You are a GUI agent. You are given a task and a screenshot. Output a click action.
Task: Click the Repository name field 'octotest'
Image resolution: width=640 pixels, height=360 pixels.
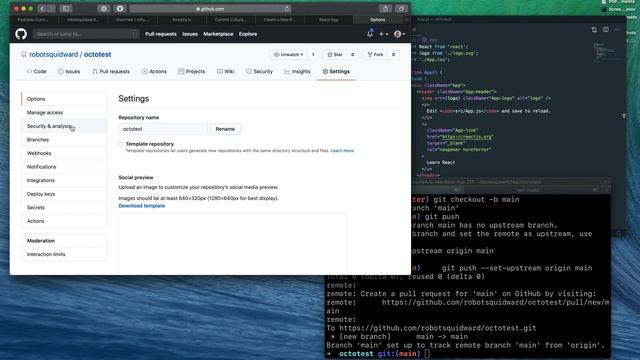[163, 129]
